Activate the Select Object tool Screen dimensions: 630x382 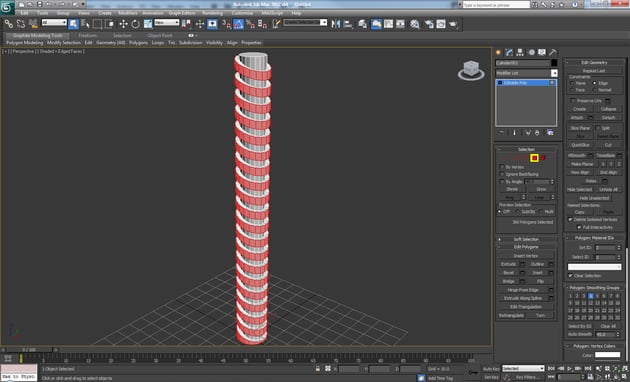(74, 24)
